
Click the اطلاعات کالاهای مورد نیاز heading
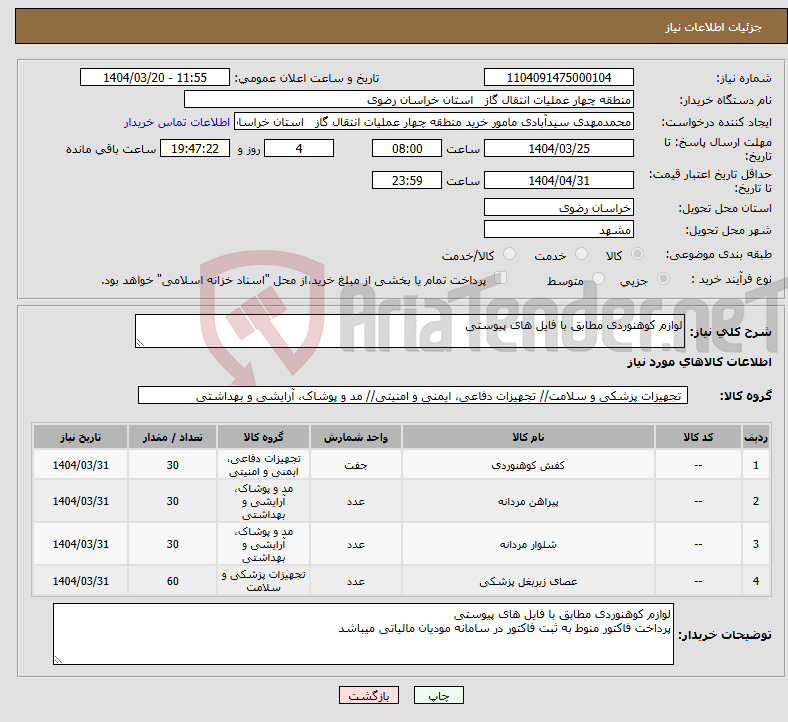click(x=699, y=362)
